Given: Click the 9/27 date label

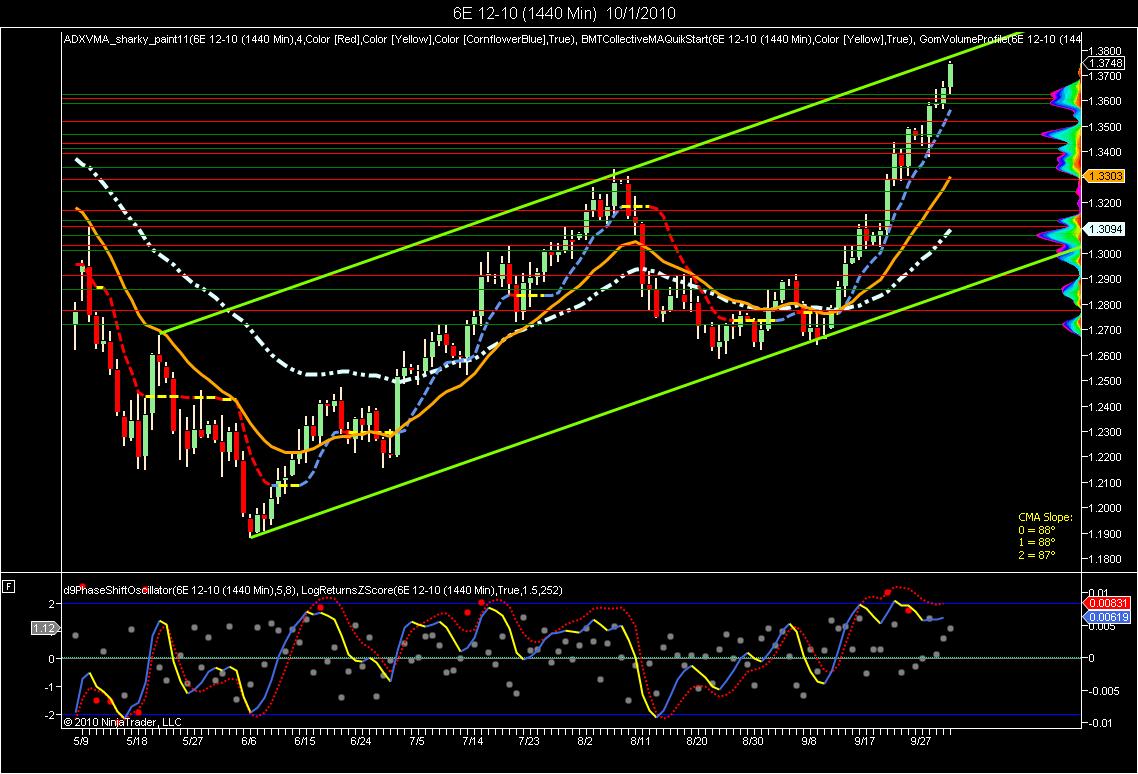Looking at the screenshot, I should (921, 741).
